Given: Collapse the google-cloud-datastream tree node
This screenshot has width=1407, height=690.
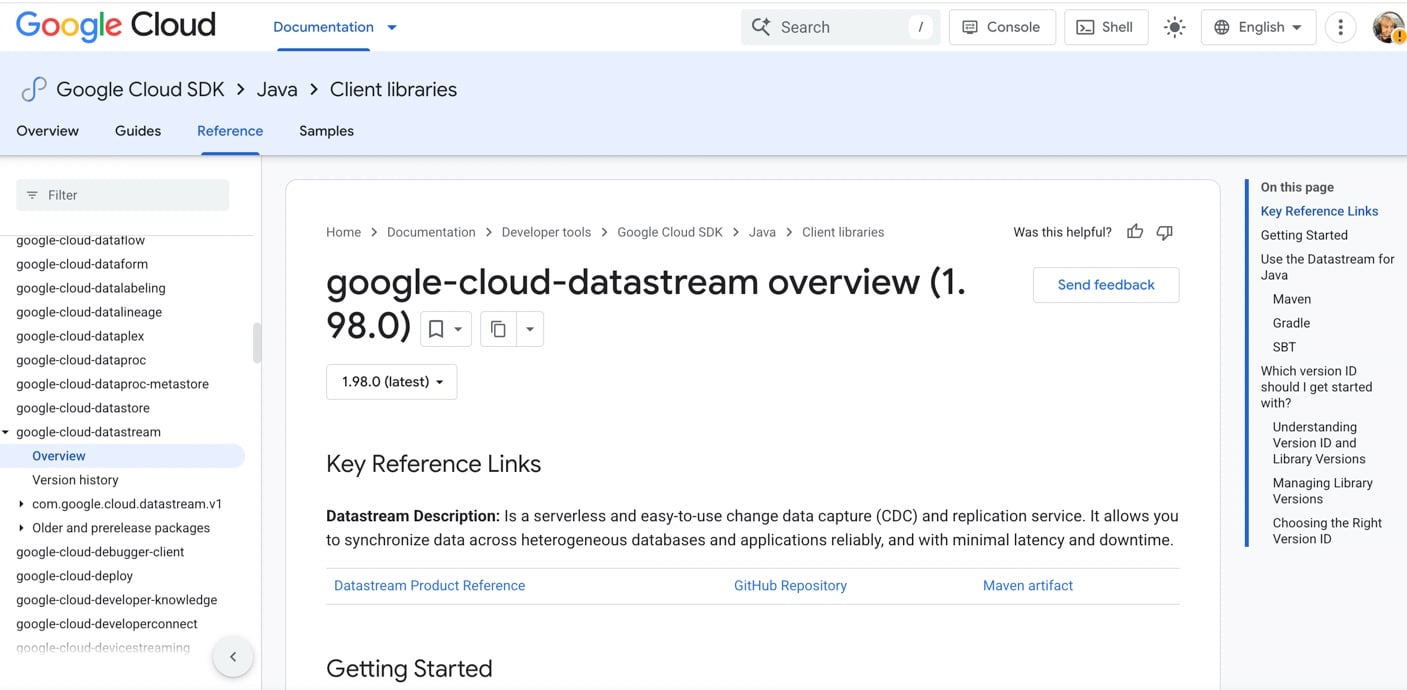Looking at the screenshot, I should pos(6,432).
